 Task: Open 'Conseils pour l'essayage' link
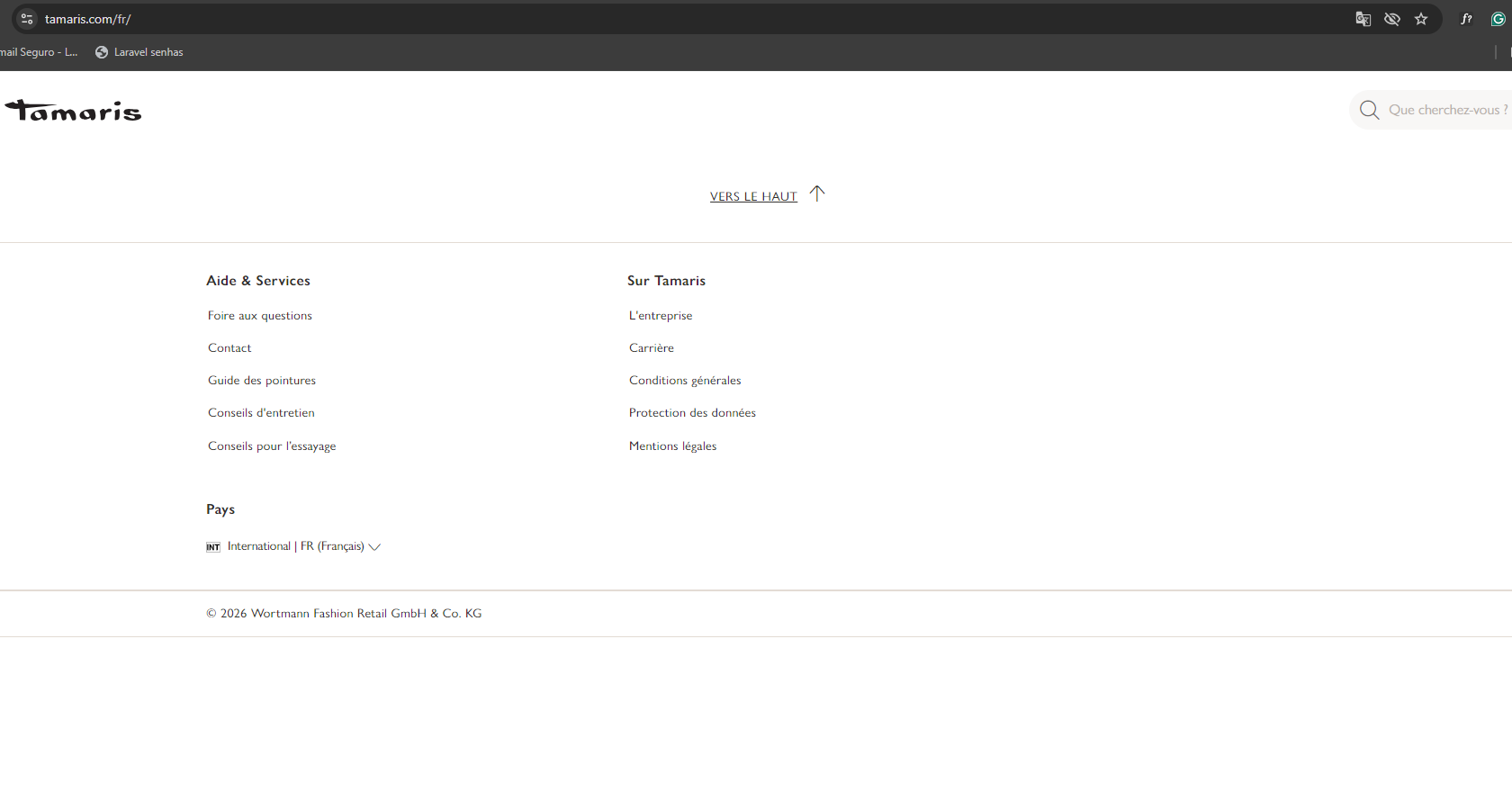point(272,446)
